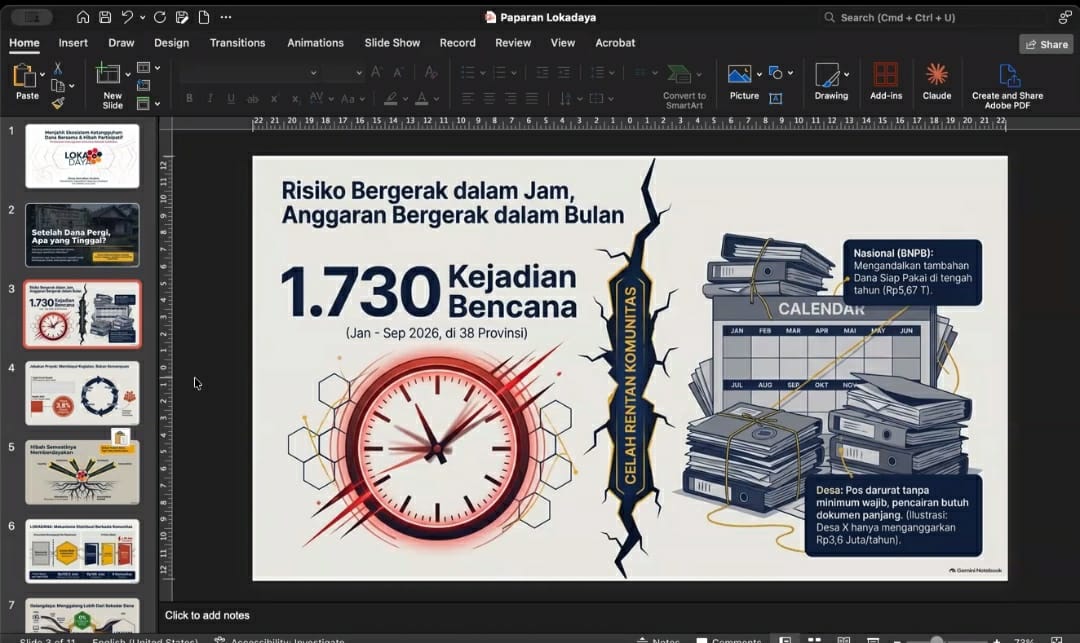Click the new blank document icon in title bar
The image size is (1080, 643).
[204, 17]
